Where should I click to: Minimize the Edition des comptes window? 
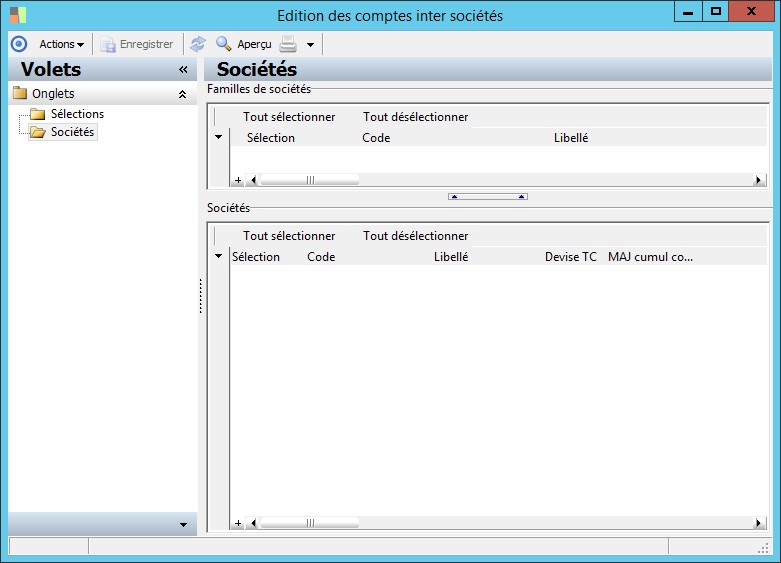(x=688, y=12)
